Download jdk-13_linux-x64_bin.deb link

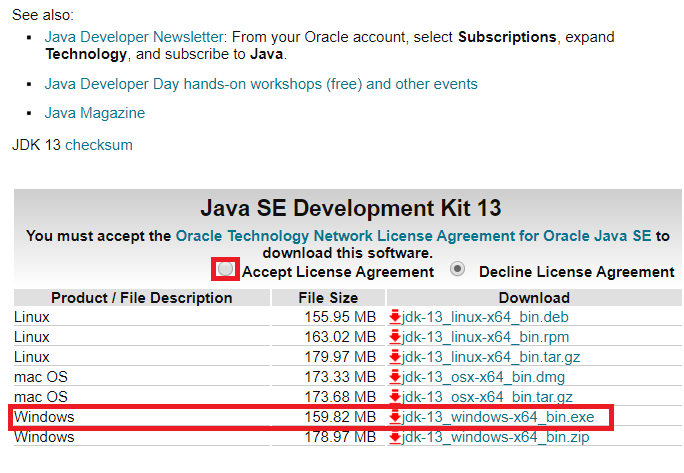pos(485,317)
